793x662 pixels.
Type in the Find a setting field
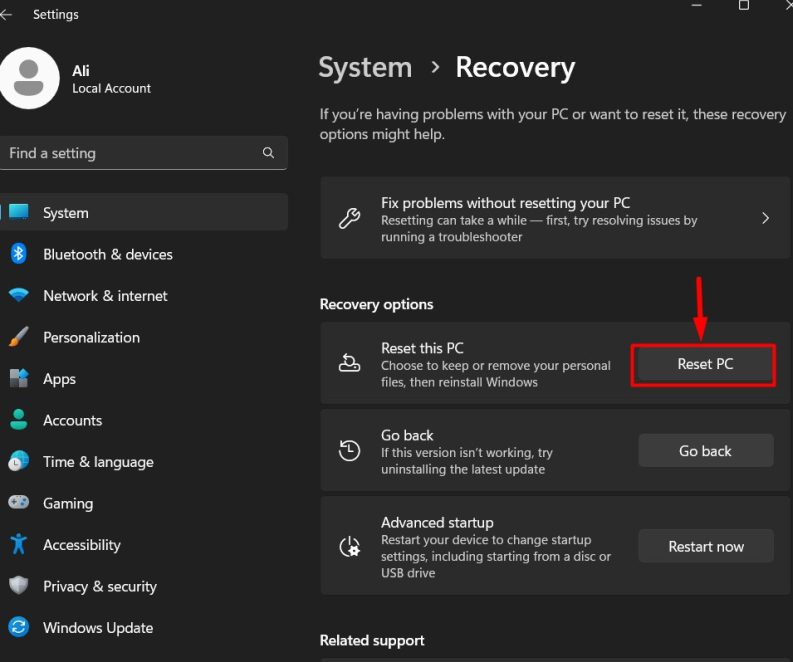[130, 153]
